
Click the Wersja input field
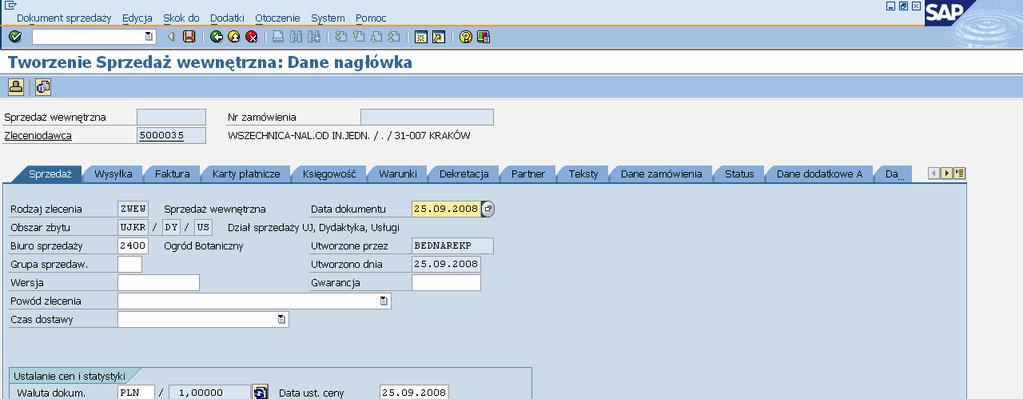tap(159, 283)
